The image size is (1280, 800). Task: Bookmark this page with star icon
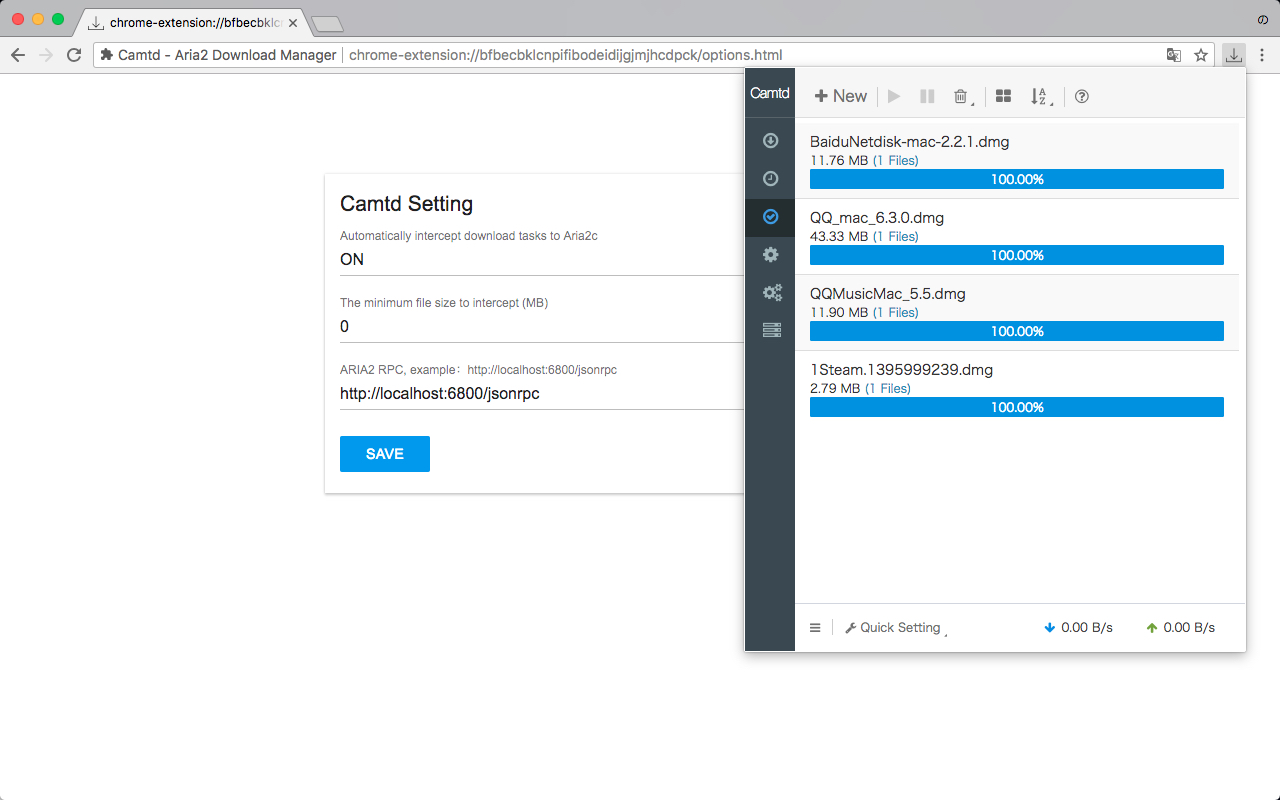point(1201,55)
